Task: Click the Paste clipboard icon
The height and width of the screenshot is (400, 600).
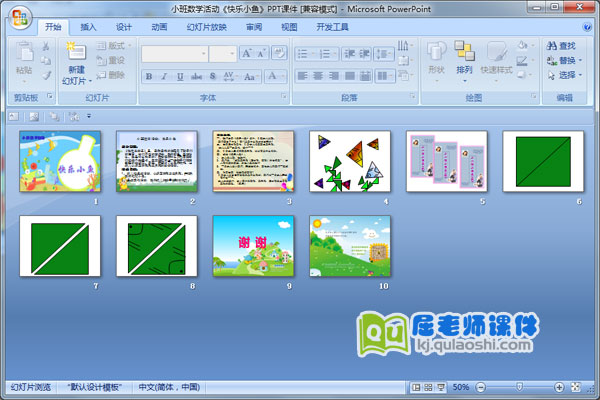Action: (24, 52)
